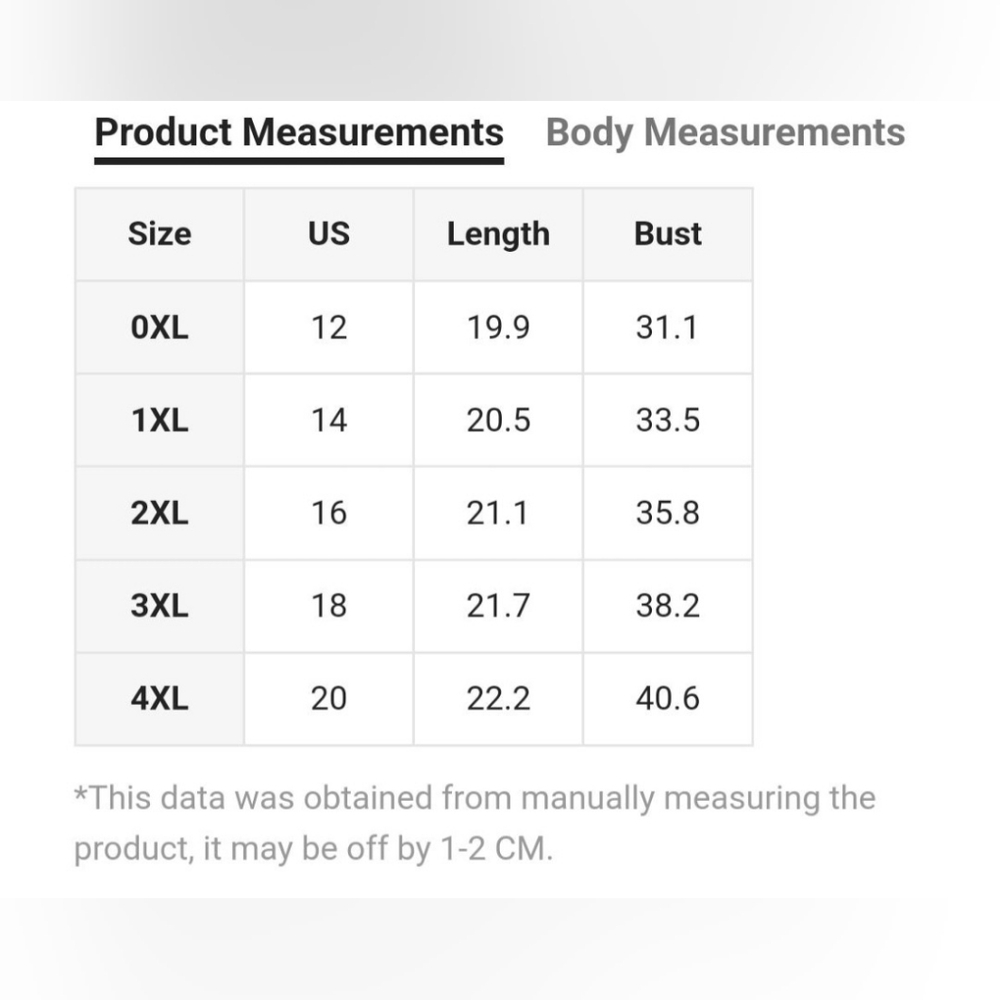Click the Length column header
Viewport: 1000px width, 1000px height.
[x=498, y=234]
